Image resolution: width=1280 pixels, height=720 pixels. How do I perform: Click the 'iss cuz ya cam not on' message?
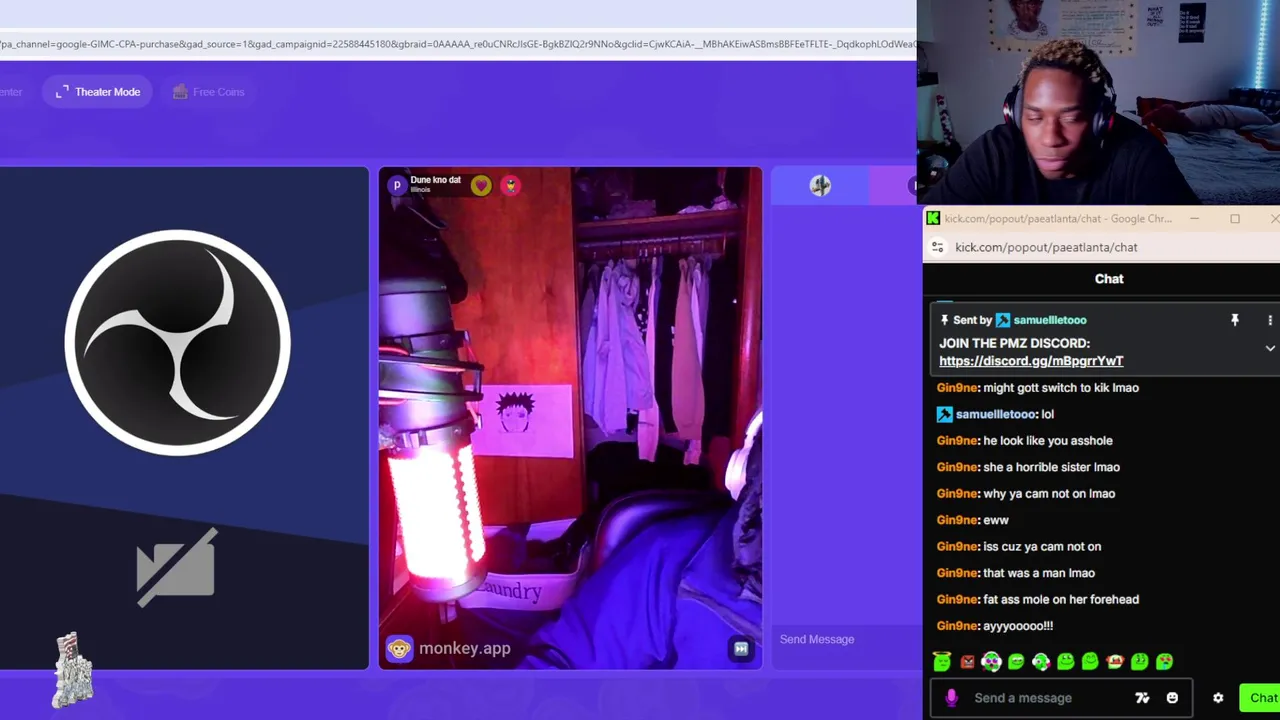(1042, 547)
